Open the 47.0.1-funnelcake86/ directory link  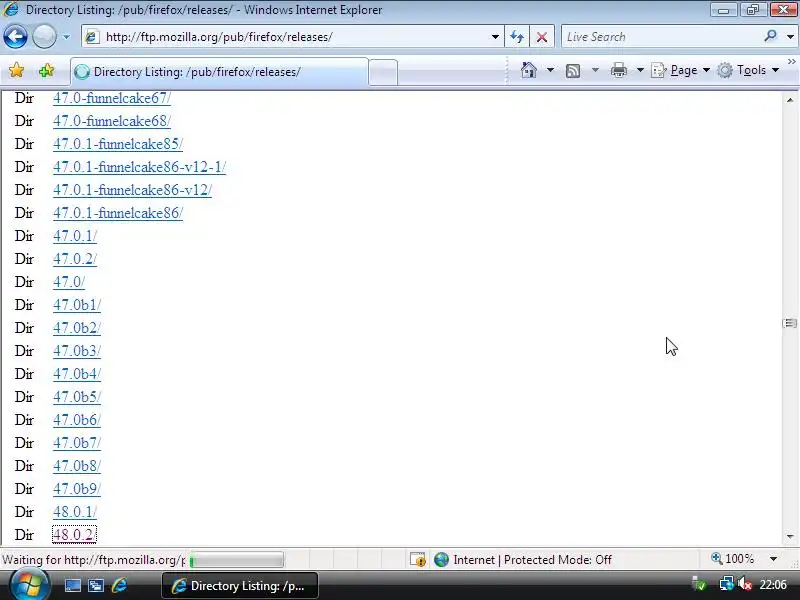tap(118, 213)
